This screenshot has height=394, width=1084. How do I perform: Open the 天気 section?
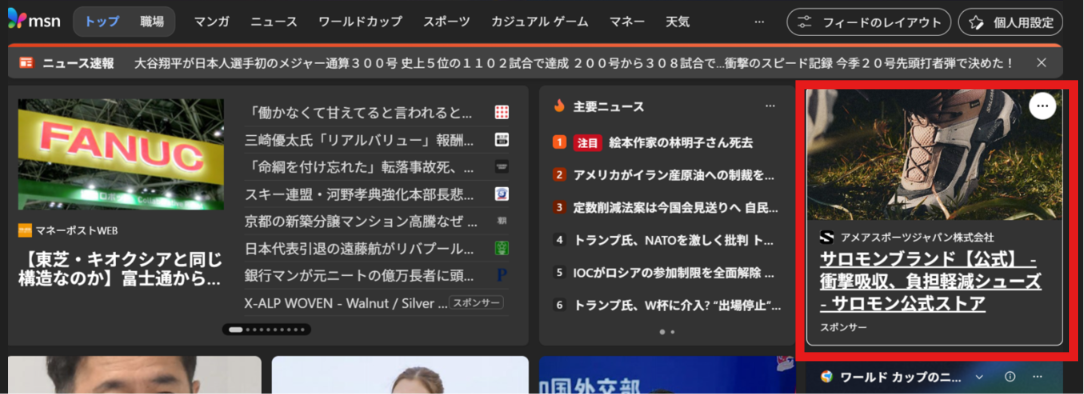tap(678, 21)
